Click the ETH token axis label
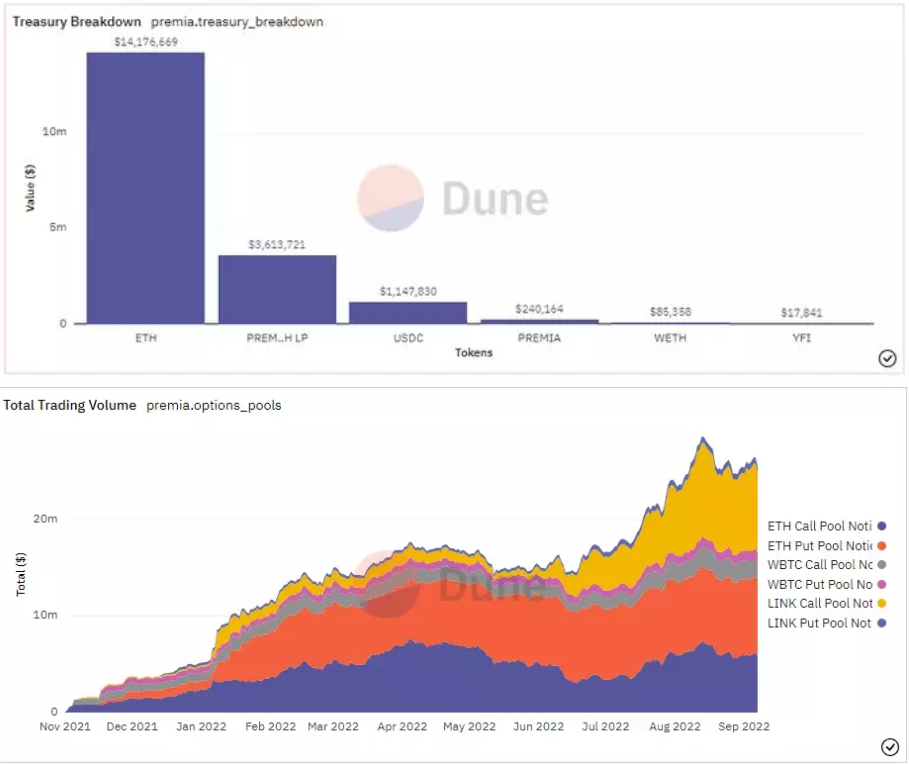The height and width of the screenshot is (765, 909). pyautogui.click(x=146, y=338)
